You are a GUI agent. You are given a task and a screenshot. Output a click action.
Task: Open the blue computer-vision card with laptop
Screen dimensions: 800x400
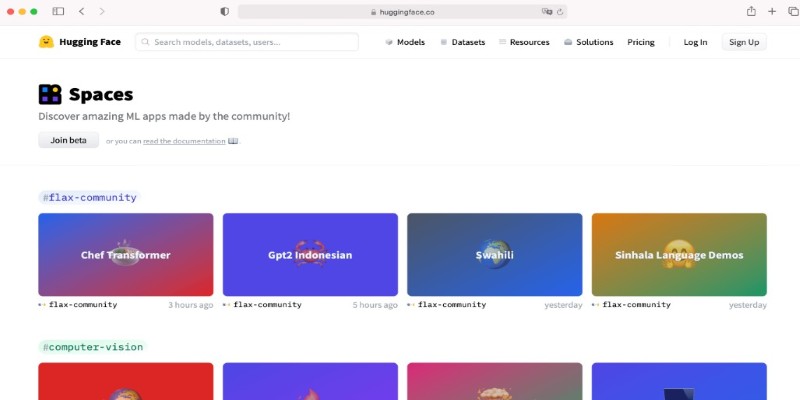[x=679, y=381]
